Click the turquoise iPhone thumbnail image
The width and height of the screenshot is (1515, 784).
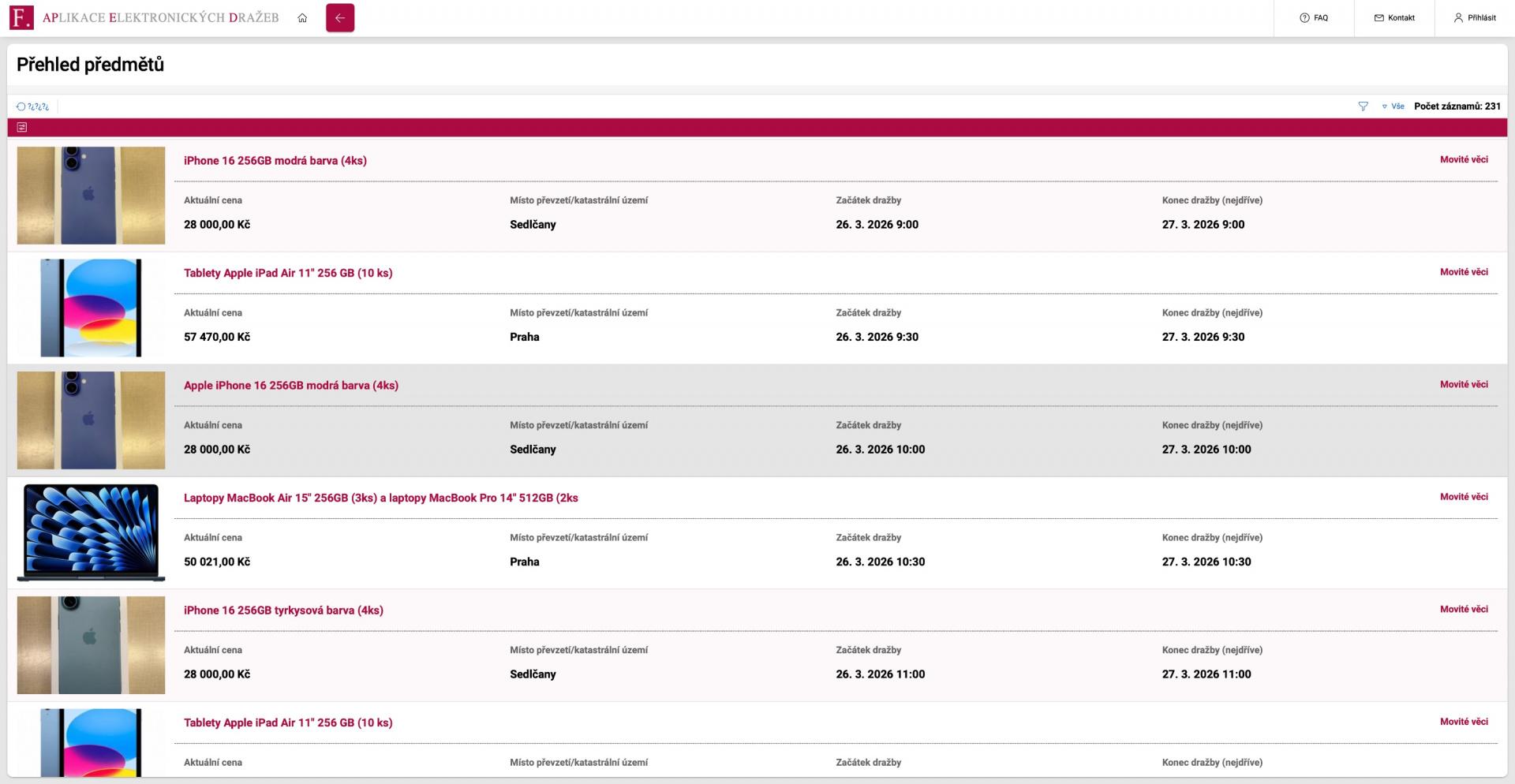pos(91,645)
